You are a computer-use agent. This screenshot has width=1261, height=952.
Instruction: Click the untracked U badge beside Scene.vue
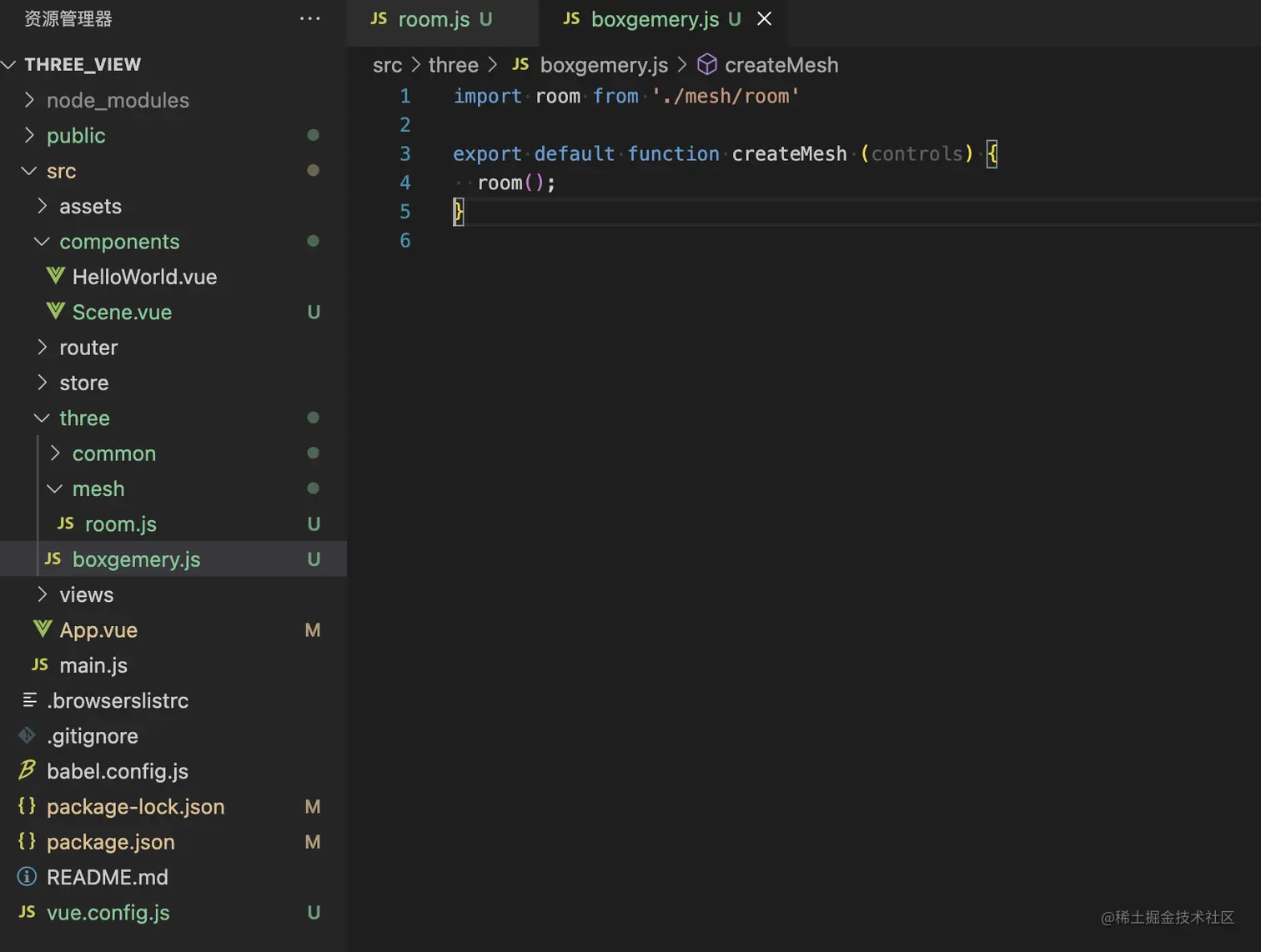pos(314,312)
